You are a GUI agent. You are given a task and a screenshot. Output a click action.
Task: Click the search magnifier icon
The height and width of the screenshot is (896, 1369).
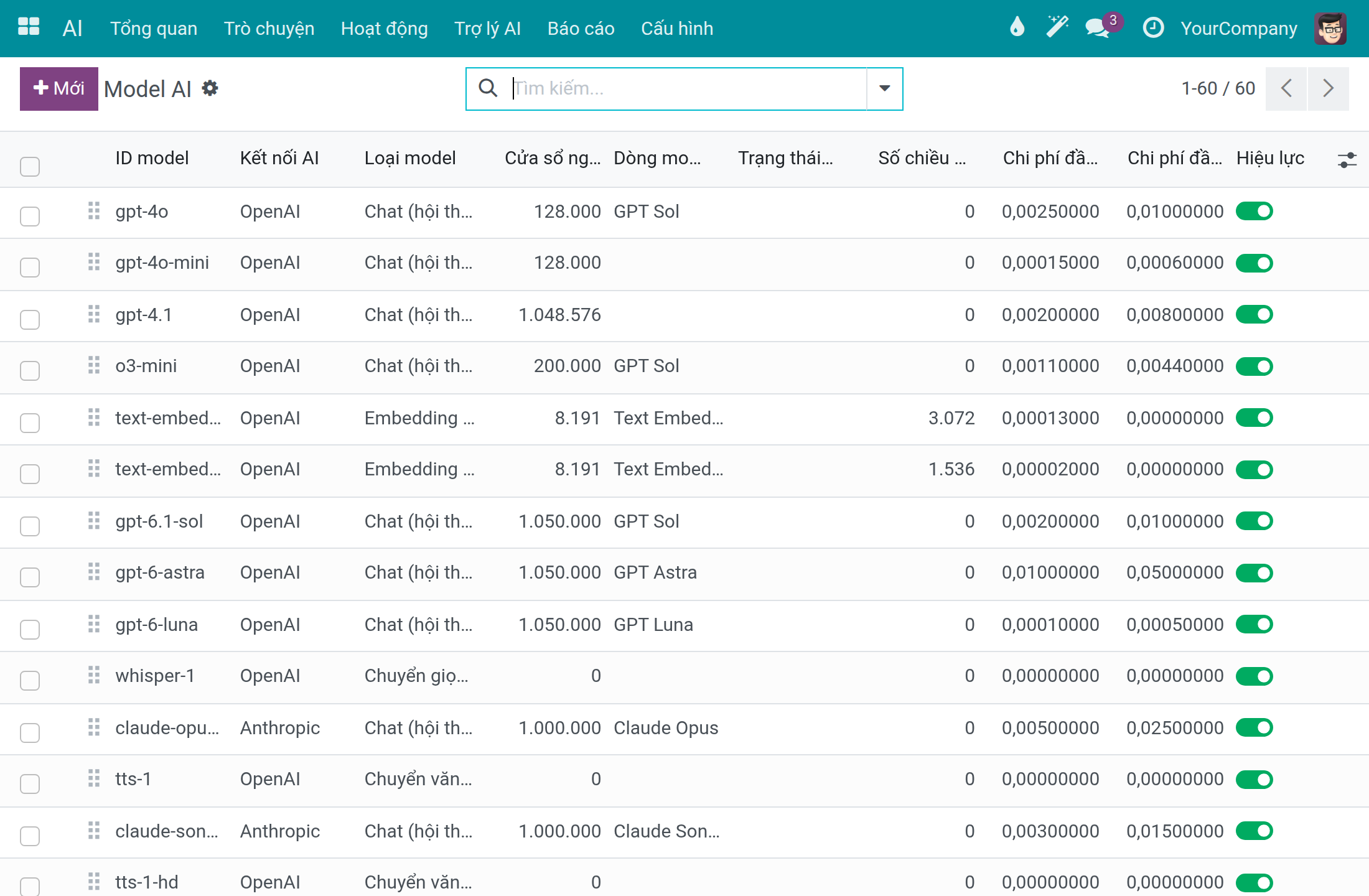tap(488, 88)
